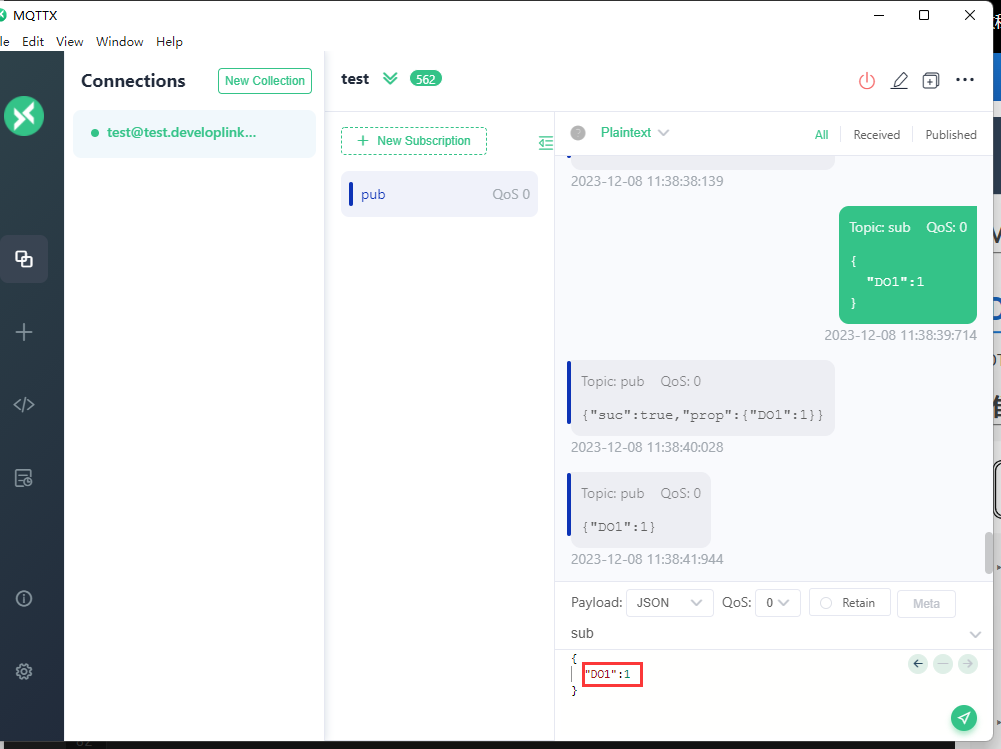1001x749 pixels.
Task: Click New Collection button
Action: click(265, 81)
